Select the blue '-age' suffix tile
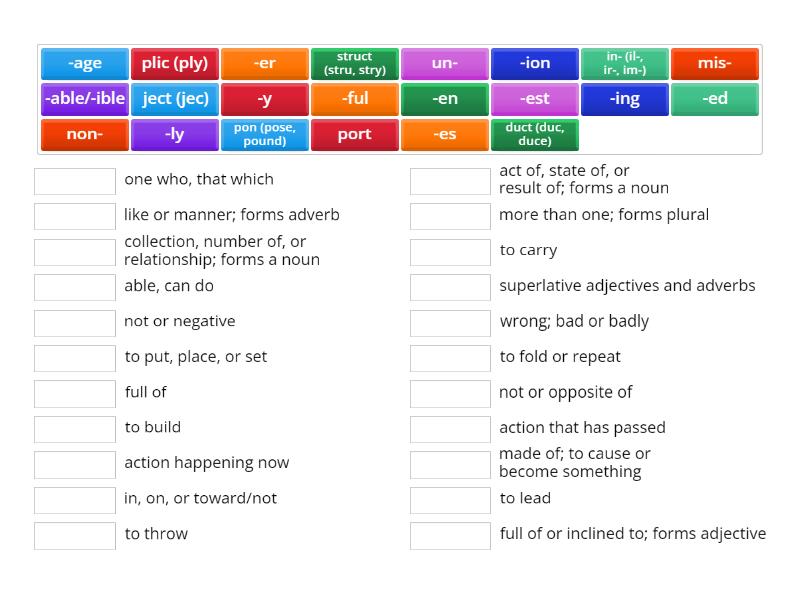Screen dimensions: 800x600 pos(85,64)
